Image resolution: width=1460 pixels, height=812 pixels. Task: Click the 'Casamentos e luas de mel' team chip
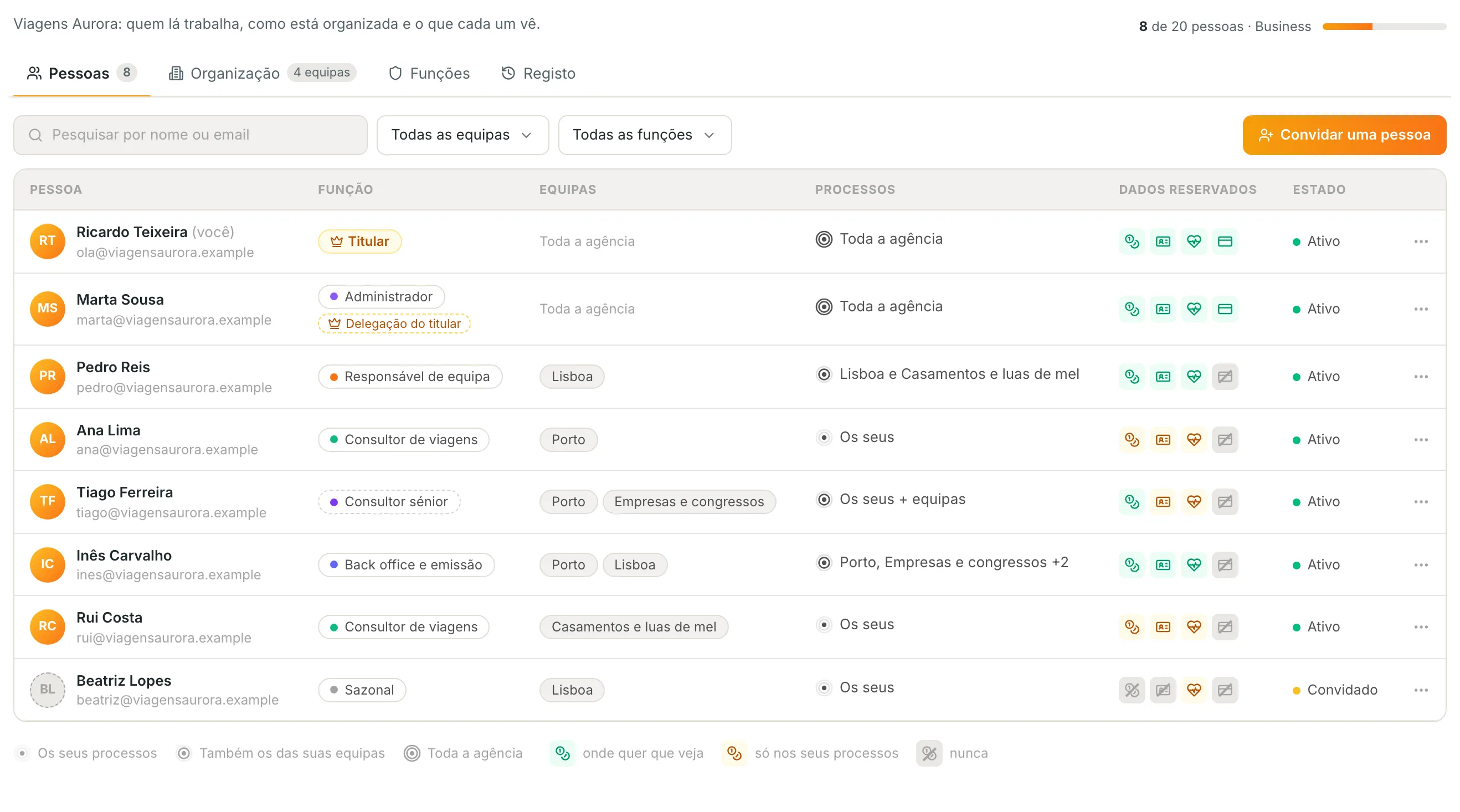pos(634,626)
